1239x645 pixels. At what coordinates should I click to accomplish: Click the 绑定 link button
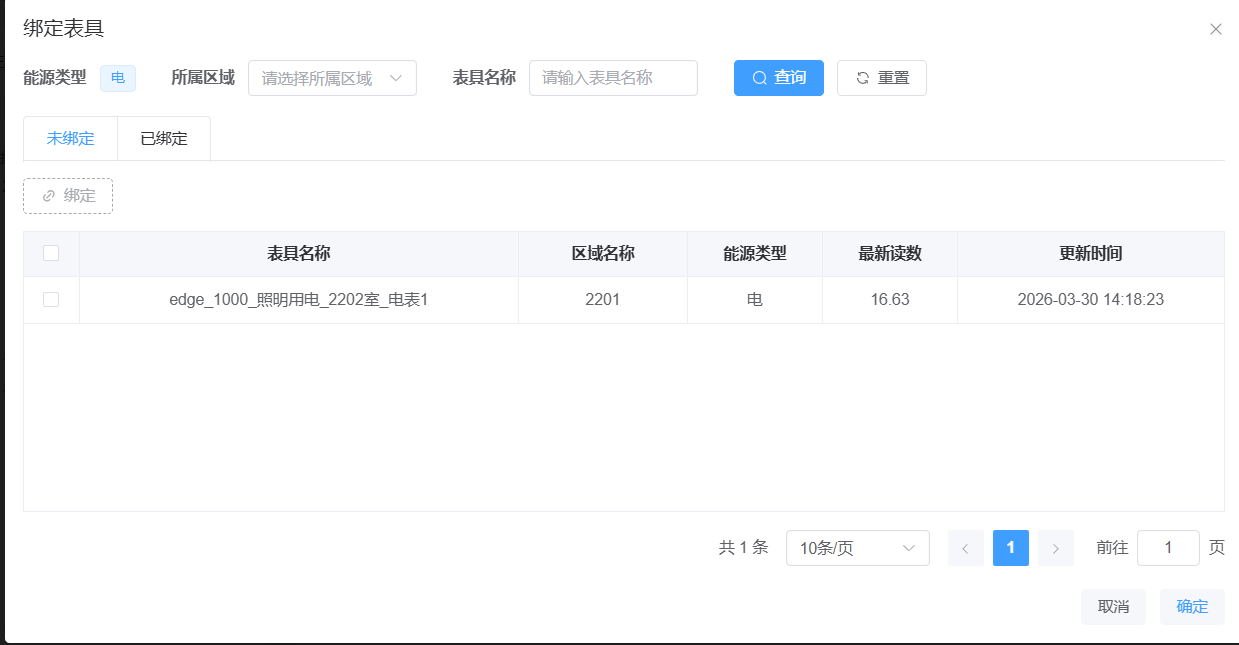(68, 196)
